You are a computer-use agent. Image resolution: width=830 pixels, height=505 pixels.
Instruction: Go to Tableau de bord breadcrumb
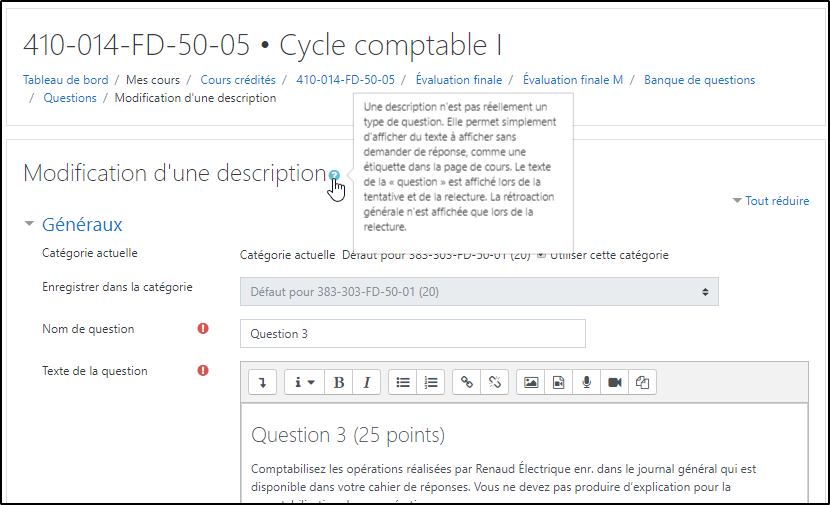click(x=66, y=80)
